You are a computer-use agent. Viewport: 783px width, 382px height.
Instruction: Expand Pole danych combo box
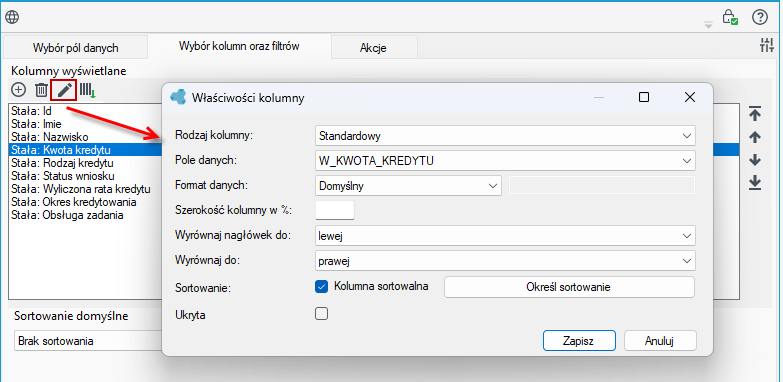505,161
